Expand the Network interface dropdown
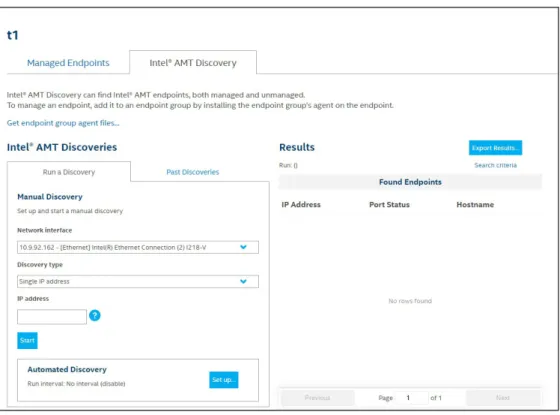 138,247
